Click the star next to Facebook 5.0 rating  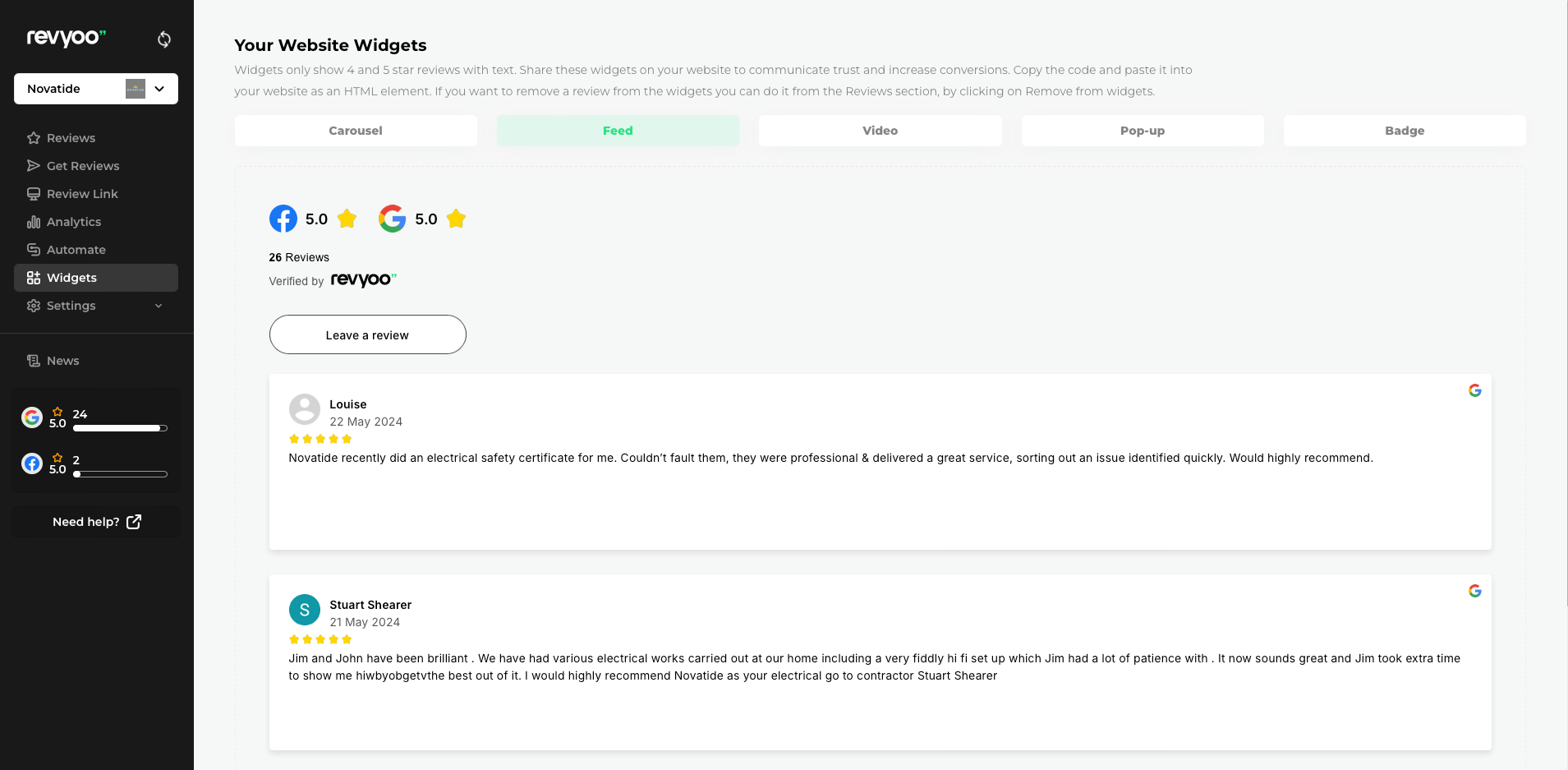pyautogui.click(x=347, y=219)
